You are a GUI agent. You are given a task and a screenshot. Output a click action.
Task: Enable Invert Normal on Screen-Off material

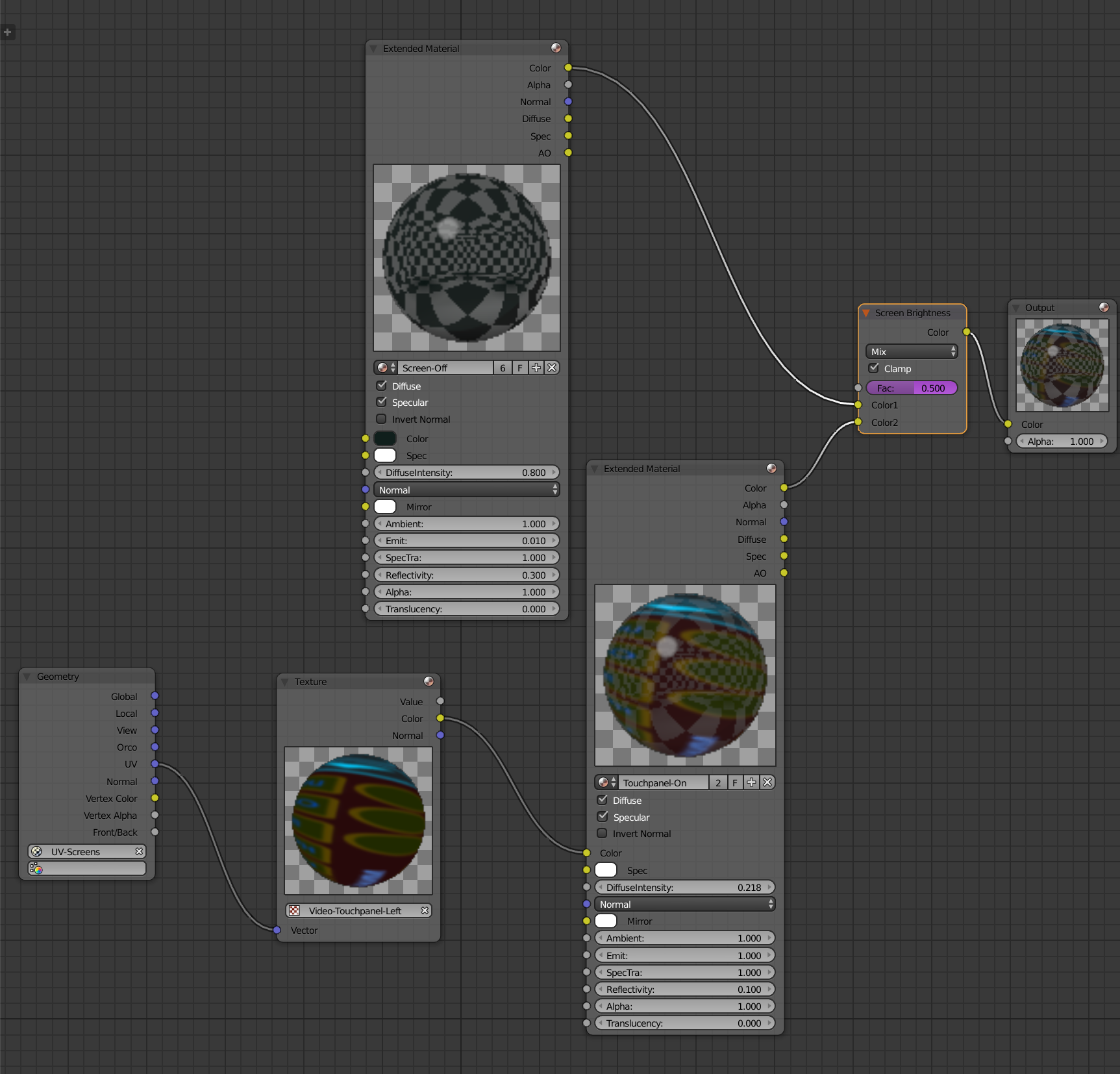pos(382,419)
